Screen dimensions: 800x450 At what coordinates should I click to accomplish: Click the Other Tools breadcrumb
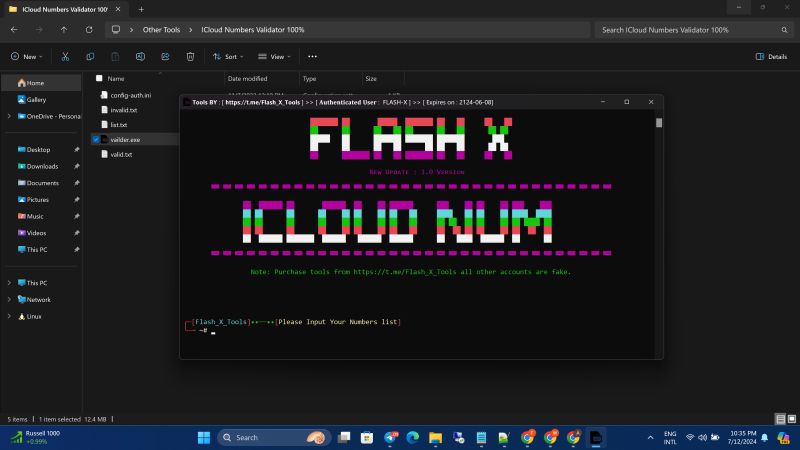point(161,30)
